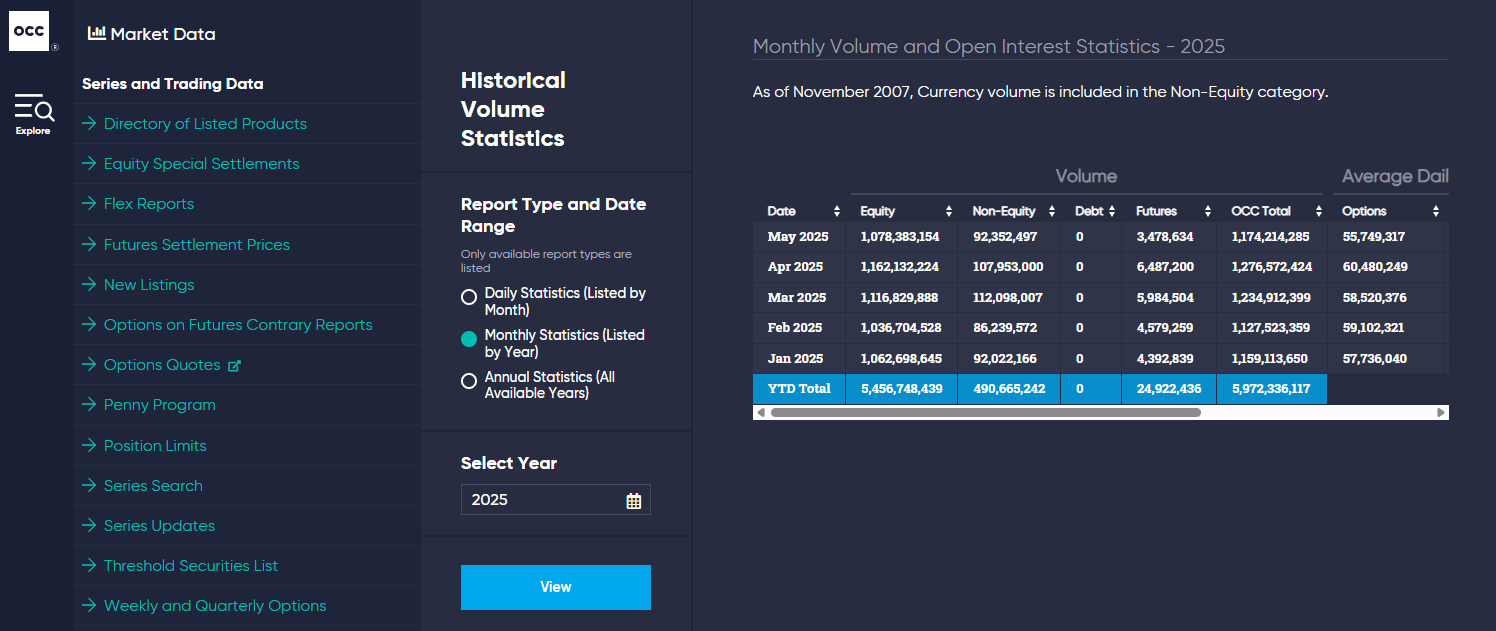This screenshot has width=1496, height=631.
Task: Open the Explore menu icon
Action: [x=34, y=108]
